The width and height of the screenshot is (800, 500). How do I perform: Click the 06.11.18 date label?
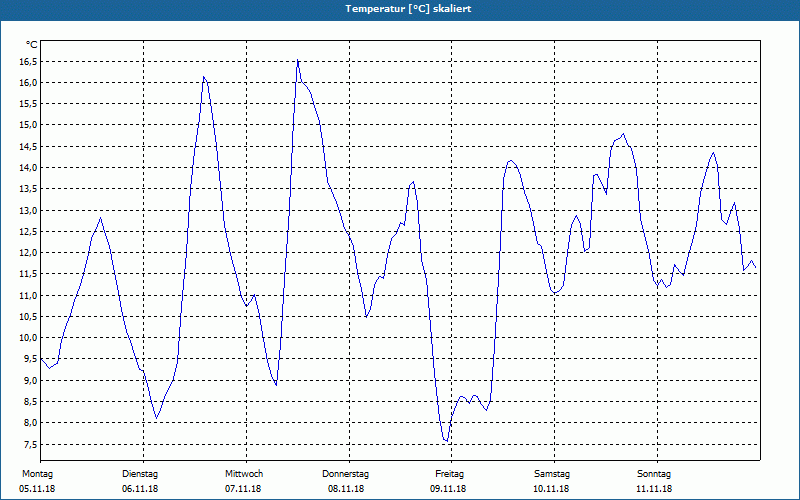tap(140, 489)
